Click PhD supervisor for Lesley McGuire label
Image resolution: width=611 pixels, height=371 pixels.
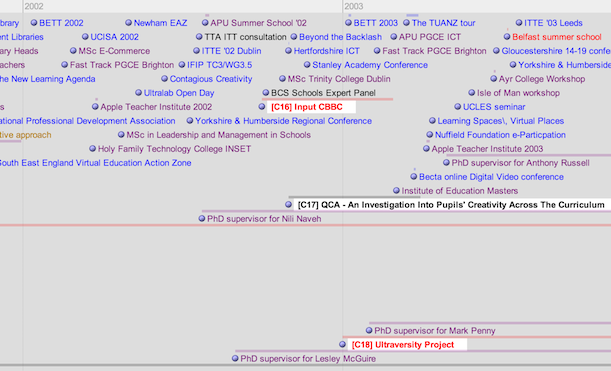click(x=308, y=359)
